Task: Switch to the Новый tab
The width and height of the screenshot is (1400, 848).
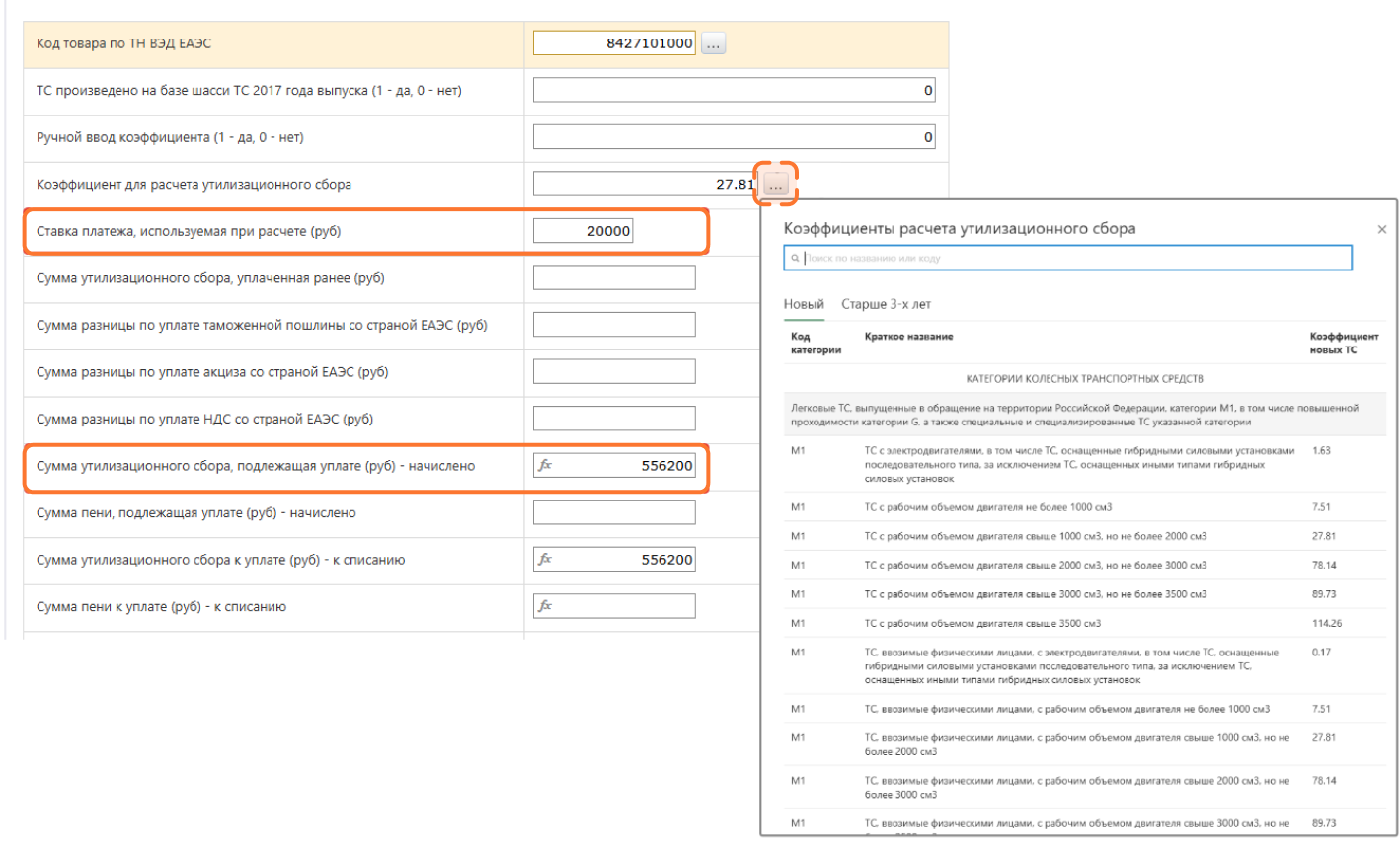Action: (804, 304)
